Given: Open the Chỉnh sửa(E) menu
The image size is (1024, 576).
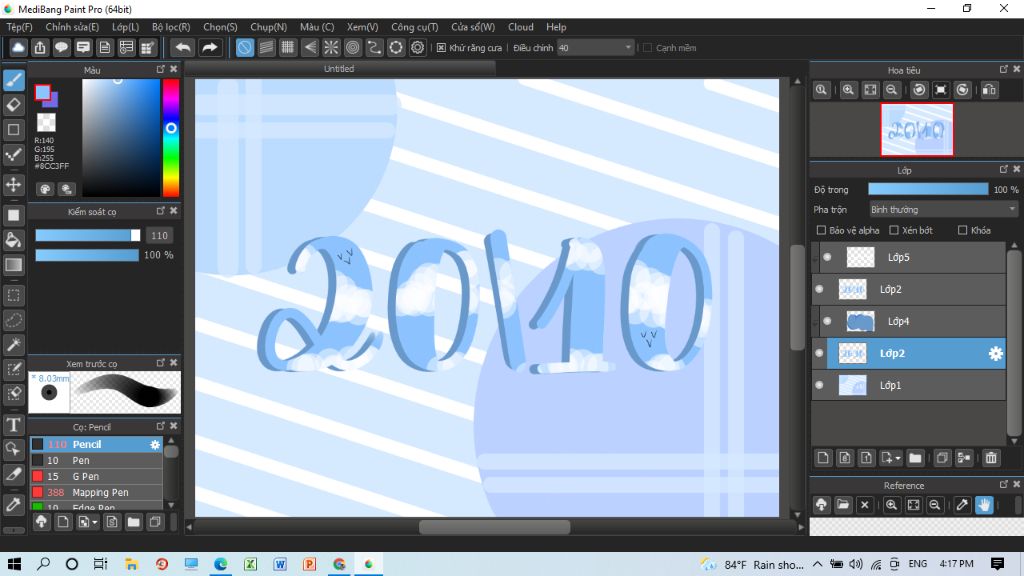Looking at the screenshot, I should point(72,27).
